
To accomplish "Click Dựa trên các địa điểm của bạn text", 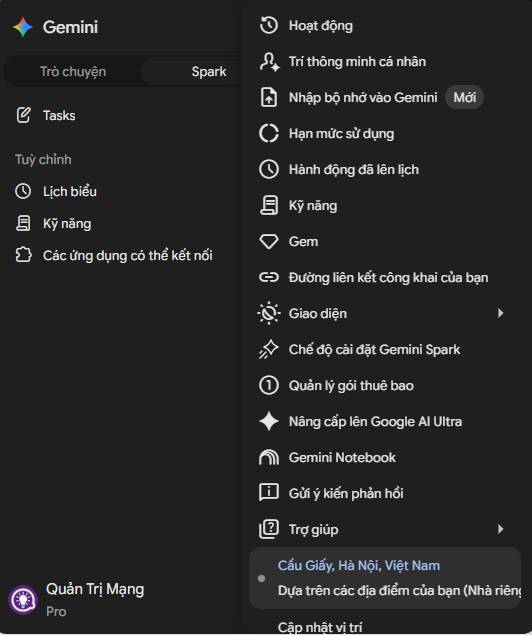I will pyautogui.click(x=400, y=590).
